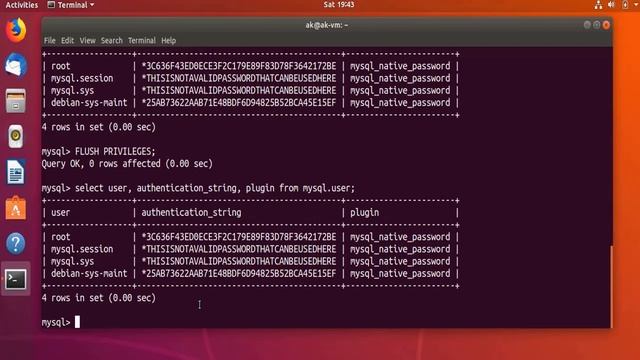The height and width of the screenshot is (360, 640).
Task: Expand the Terminal app menu in top bar
Action: [71, 5]
